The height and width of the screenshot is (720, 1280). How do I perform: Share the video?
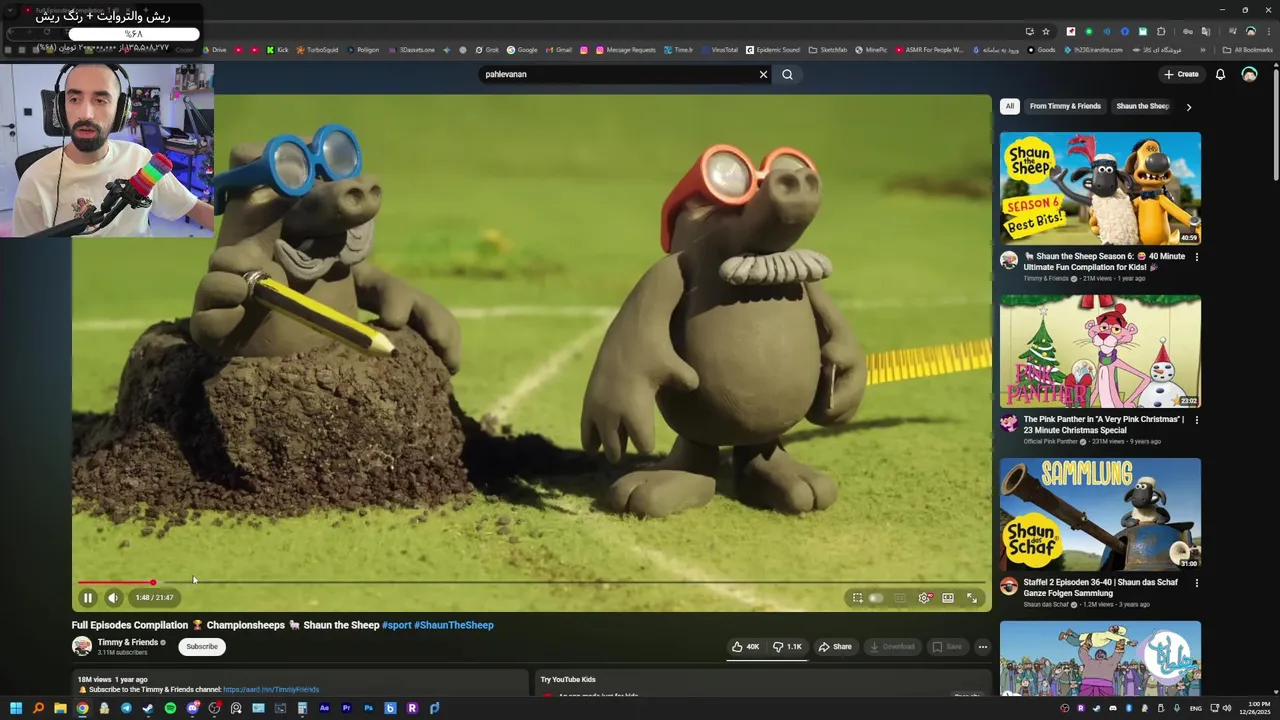(x=835, y=647)
